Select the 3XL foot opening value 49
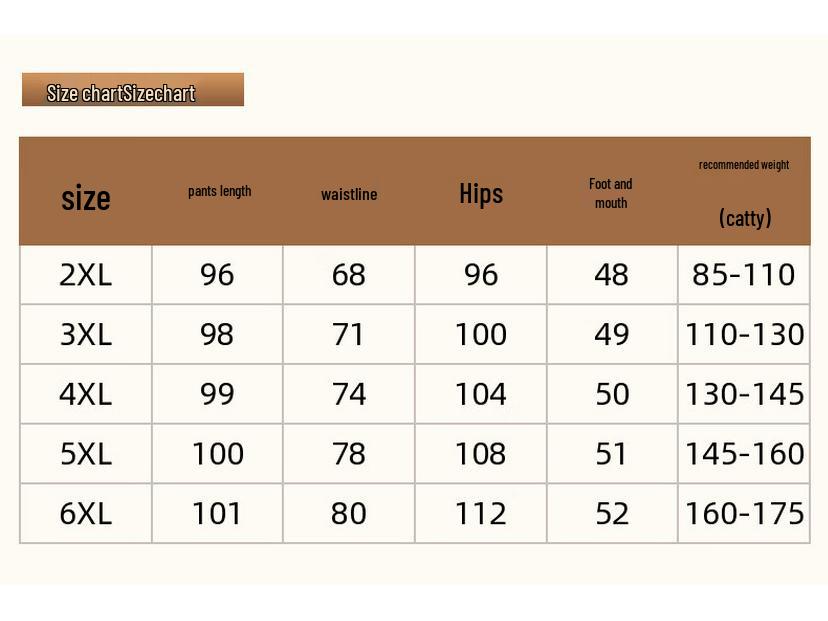Viewport: 828px width, 621px height. 612,334
